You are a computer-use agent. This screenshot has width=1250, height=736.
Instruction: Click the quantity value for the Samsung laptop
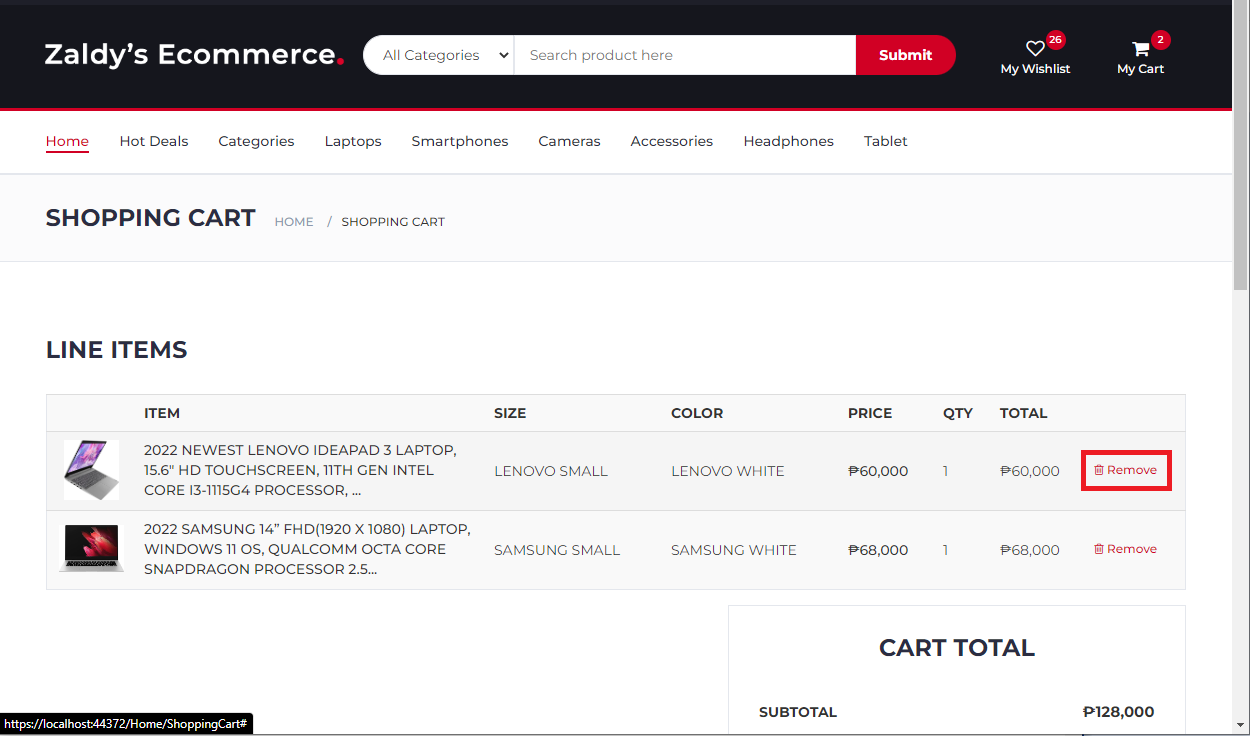[x=945, y=549]
